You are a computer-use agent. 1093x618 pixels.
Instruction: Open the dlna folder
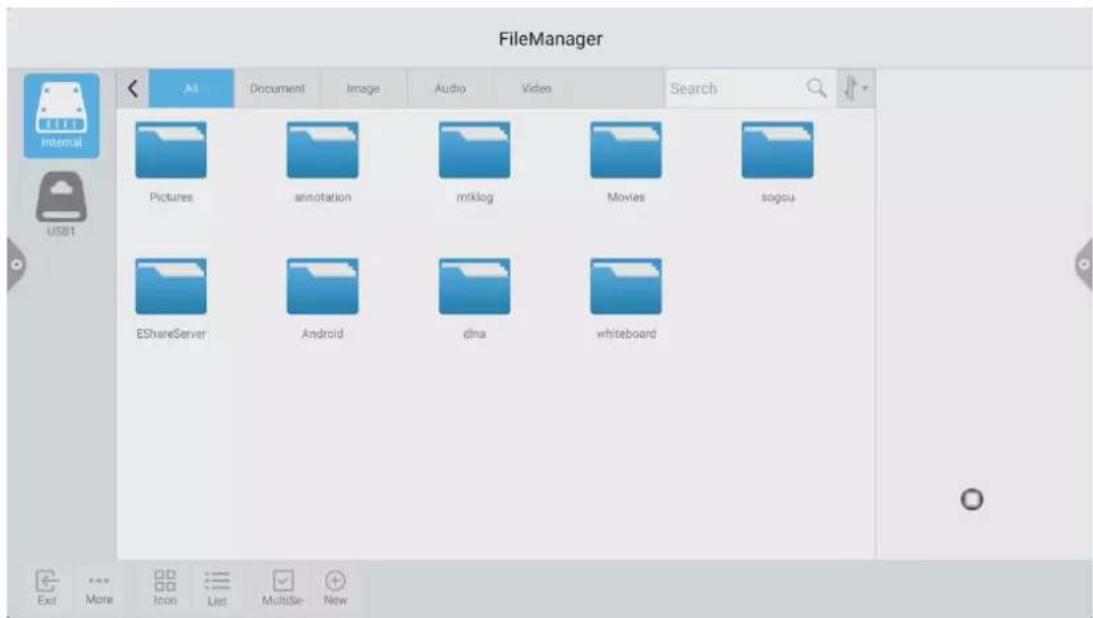tap(475, 286)
